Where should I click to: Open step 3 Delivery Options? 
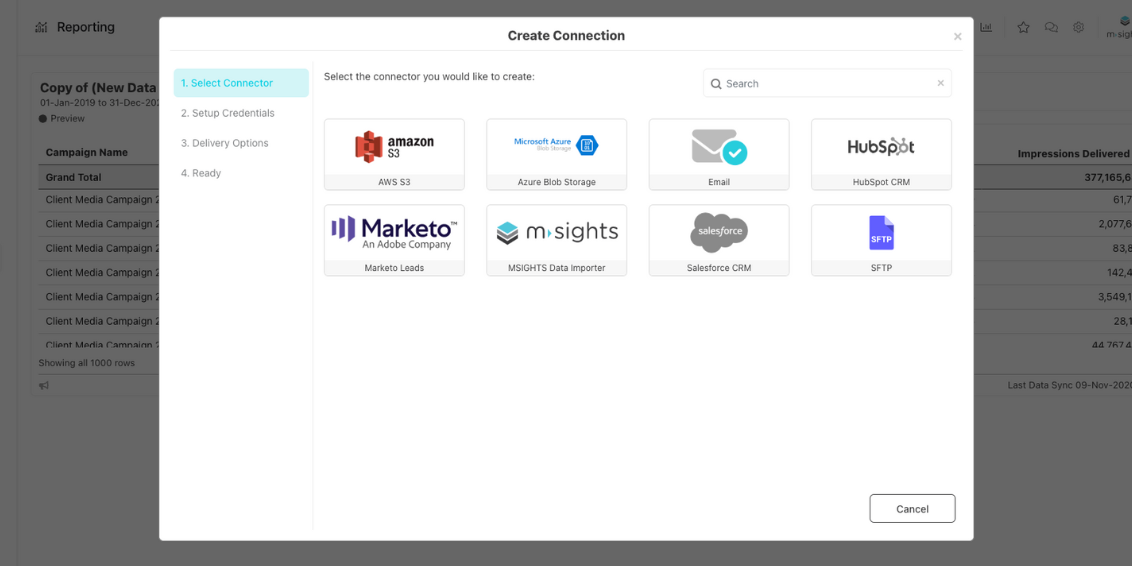tap(224, 143)
